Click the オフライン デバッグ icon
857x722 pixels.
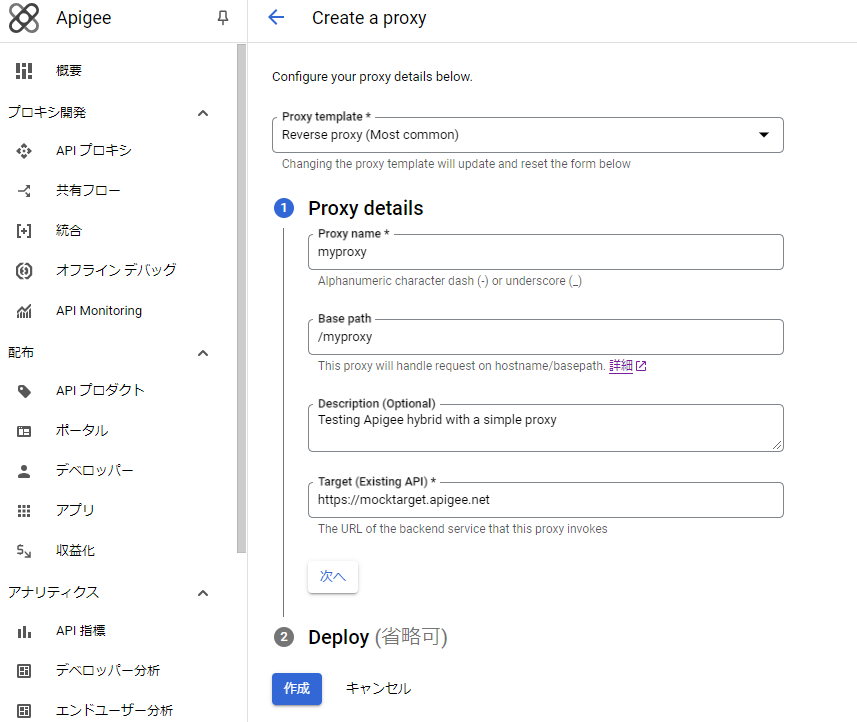click(24, 270)
